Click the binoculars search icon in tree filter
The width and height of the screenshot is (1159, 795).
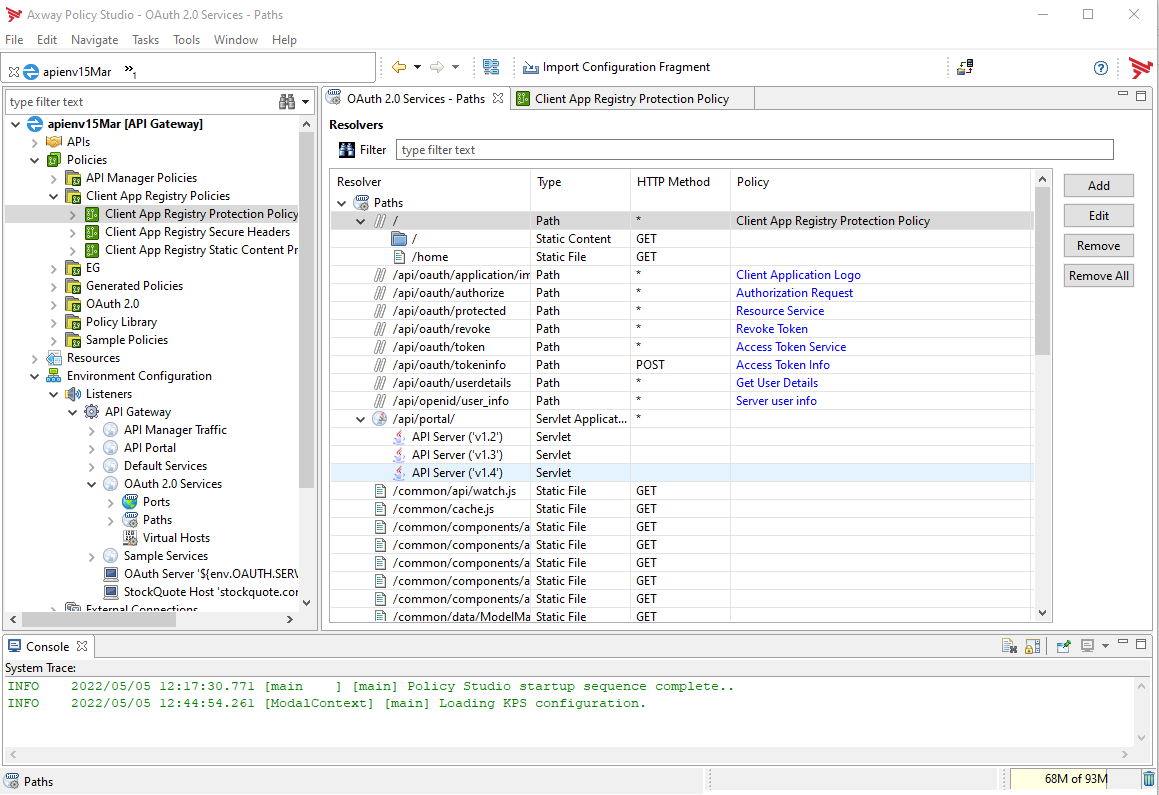point(287,102)
